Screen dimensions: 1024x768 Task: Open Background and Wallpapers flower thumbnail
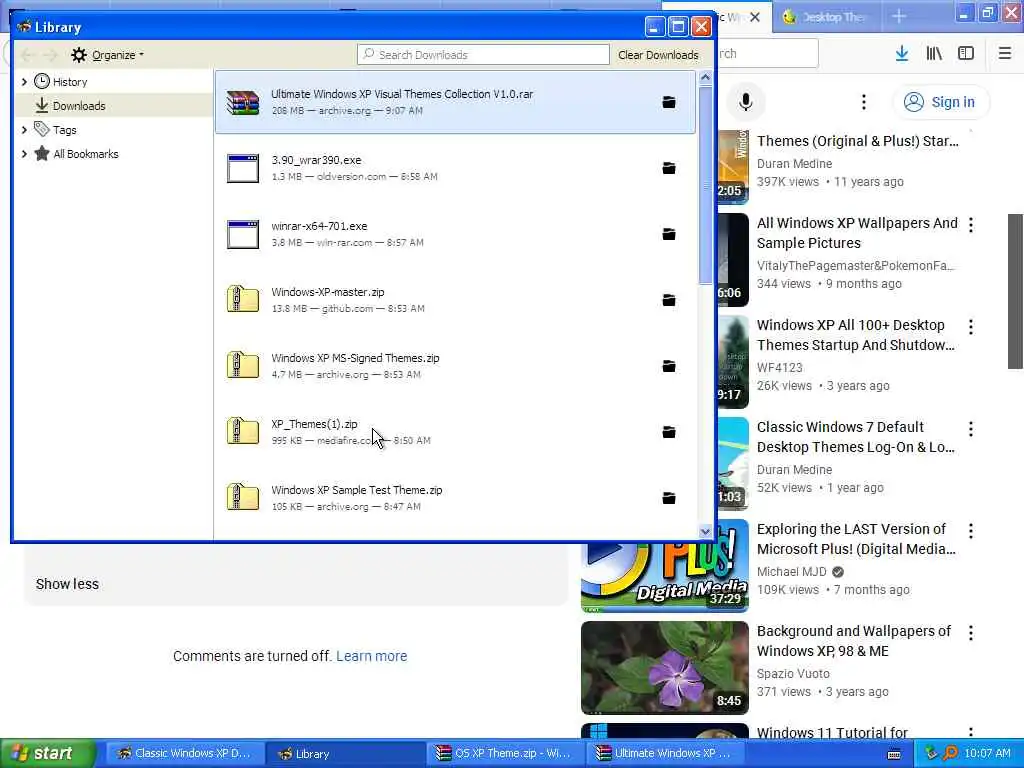tap(665, 667)
